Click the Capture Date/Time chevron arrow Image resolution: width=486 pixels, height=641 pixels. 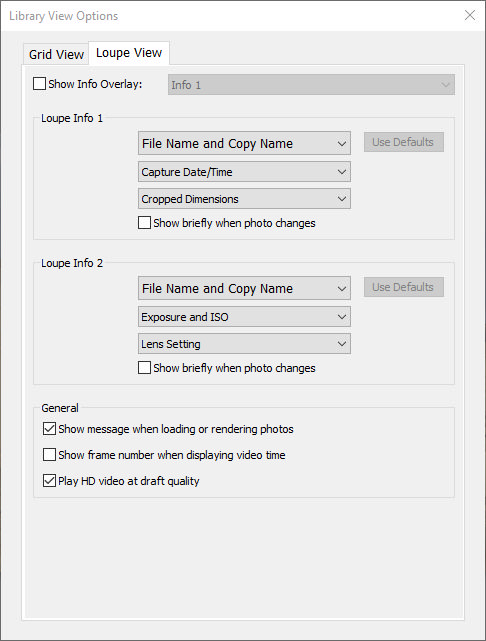point(342,172)
